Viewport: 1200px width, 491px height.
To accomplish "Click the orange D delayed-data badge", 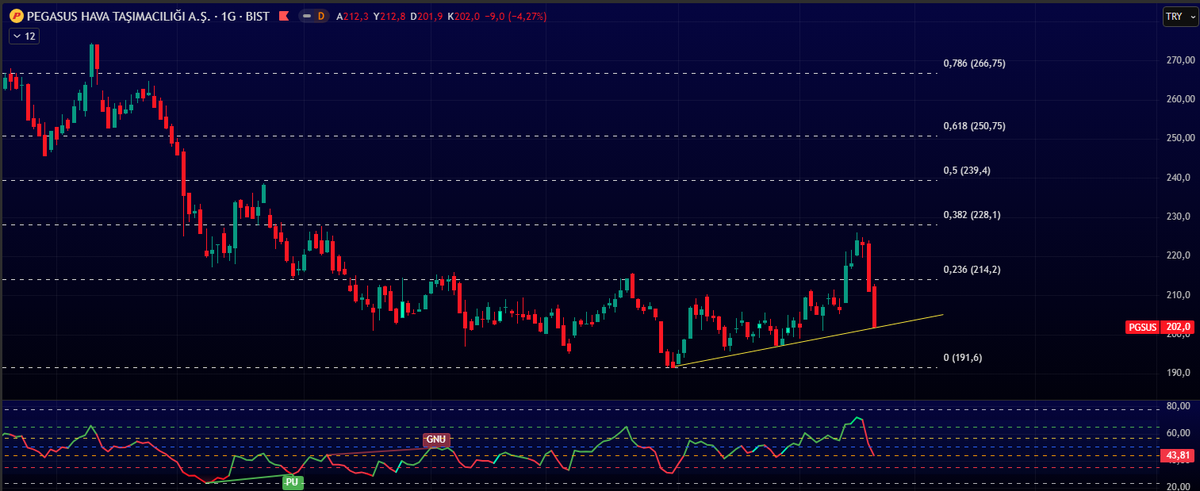I will point(320,16).
